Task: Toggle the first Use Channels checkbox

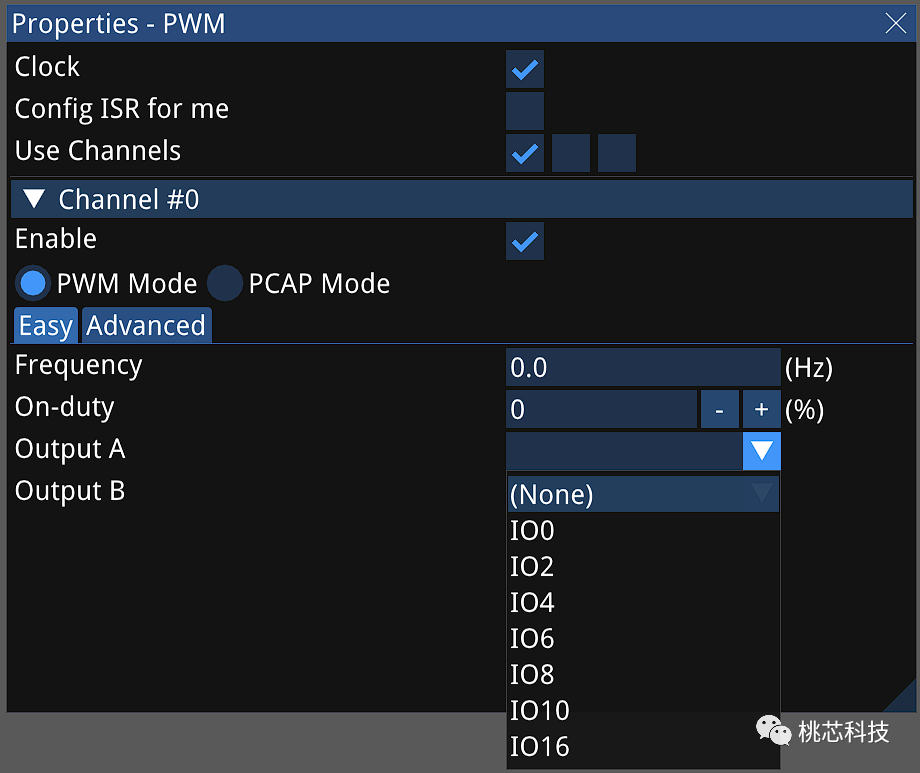Action: [525, 154]
